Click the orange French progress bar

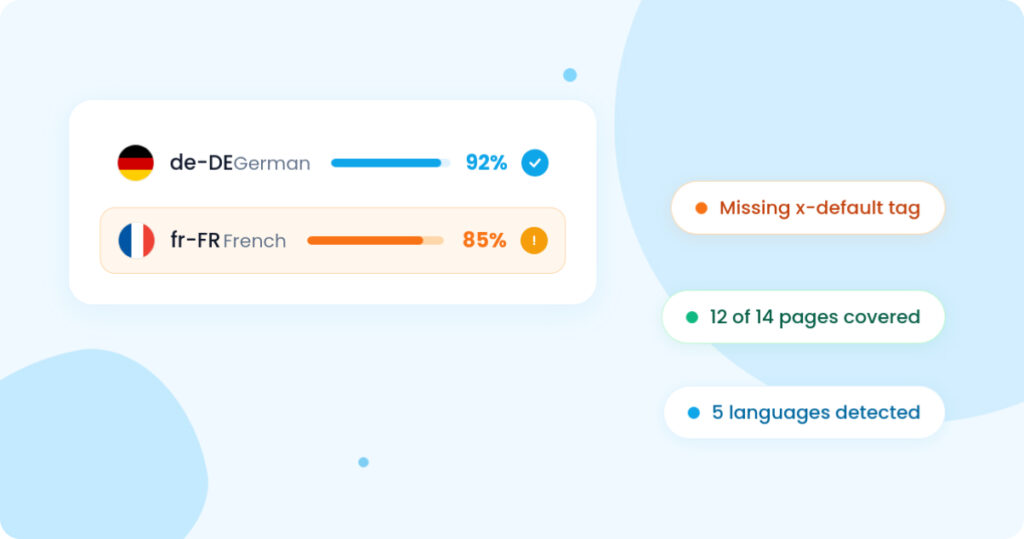375,240
